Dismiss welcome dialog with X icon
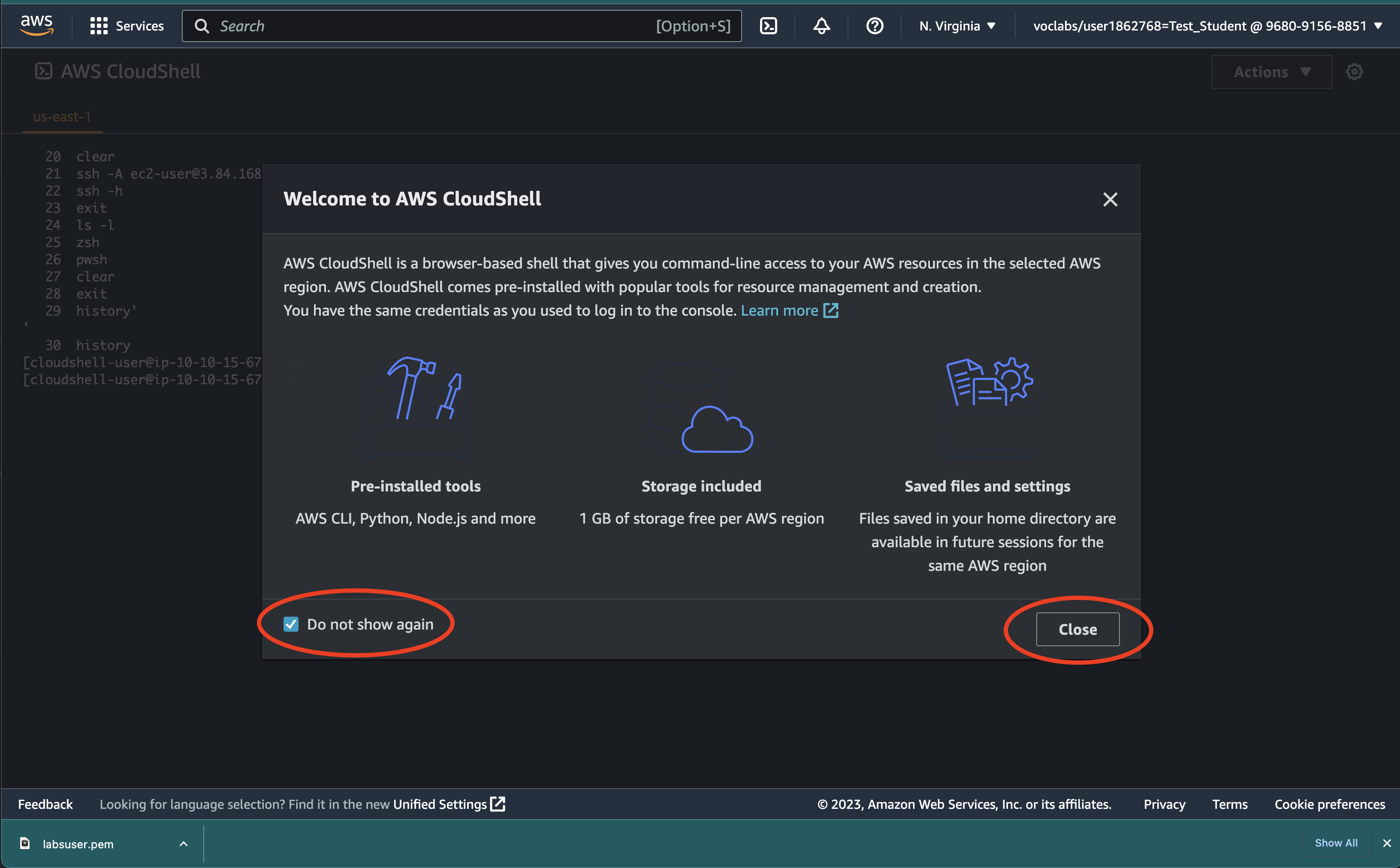 [1110, 199]
